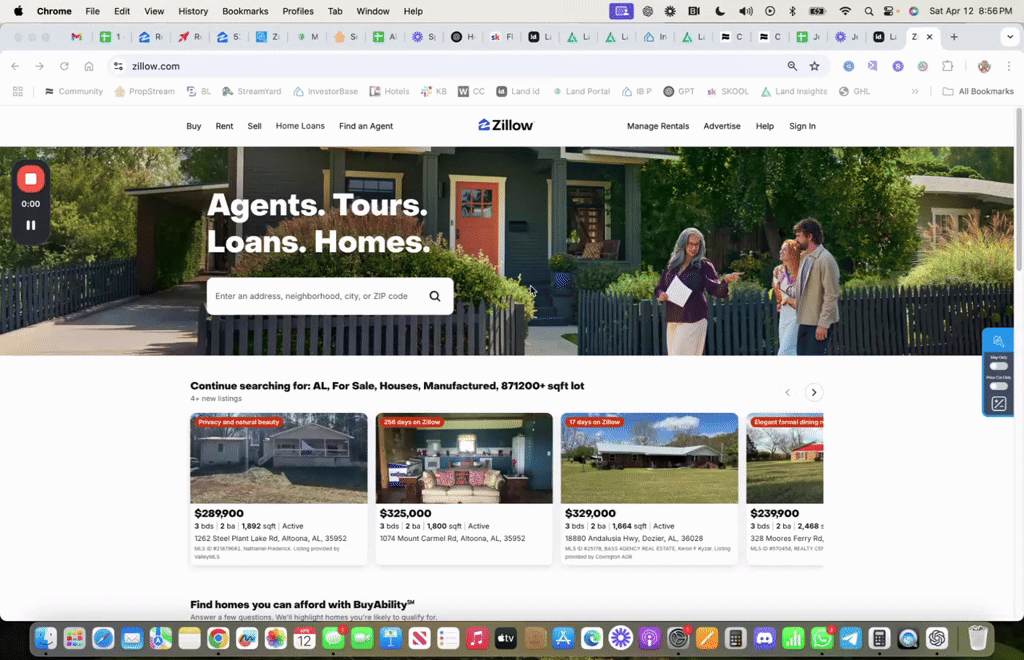Bookmark the page with the star icon
This screenshot has height=660, width=1024.
pyautogui.click(x=815, y=66)
